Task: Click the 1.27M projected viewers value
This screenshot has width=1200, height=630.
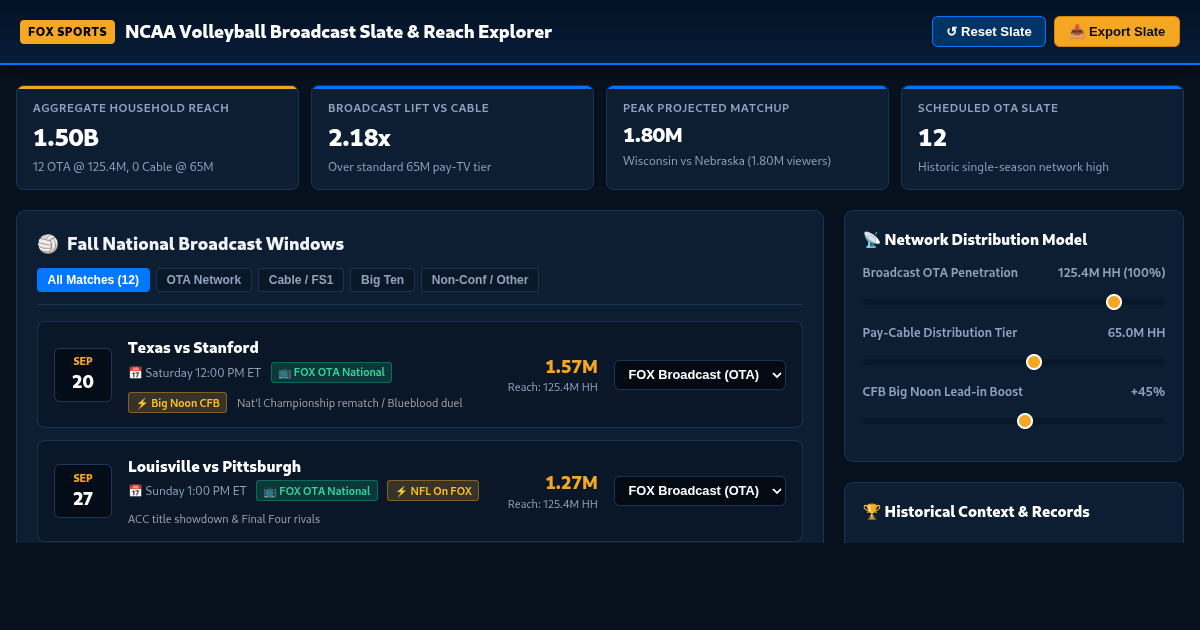Action: (x=571, y=483)
